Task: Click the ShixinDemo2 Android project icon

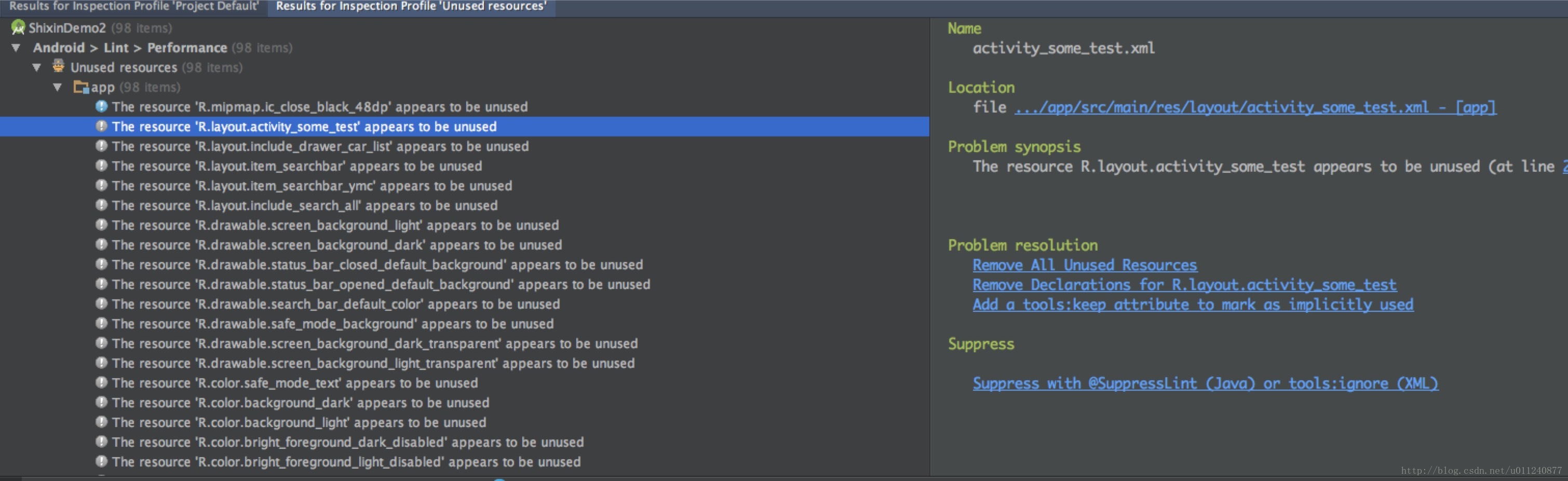Action: click(18, 28)
